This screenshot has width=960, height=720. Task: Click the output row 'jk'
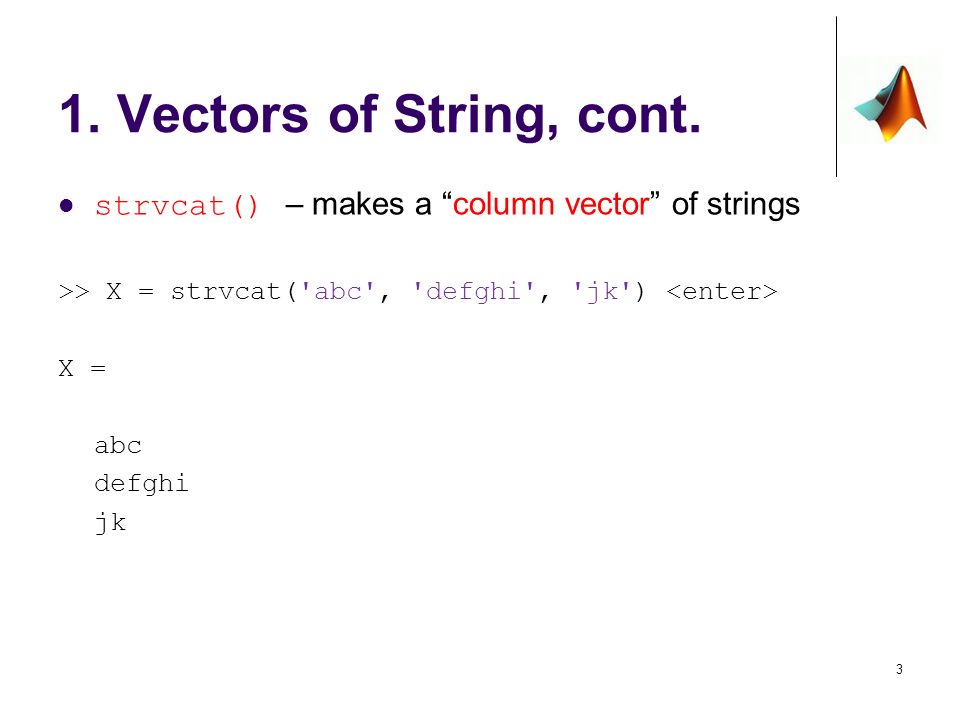[x=111, y=523]
